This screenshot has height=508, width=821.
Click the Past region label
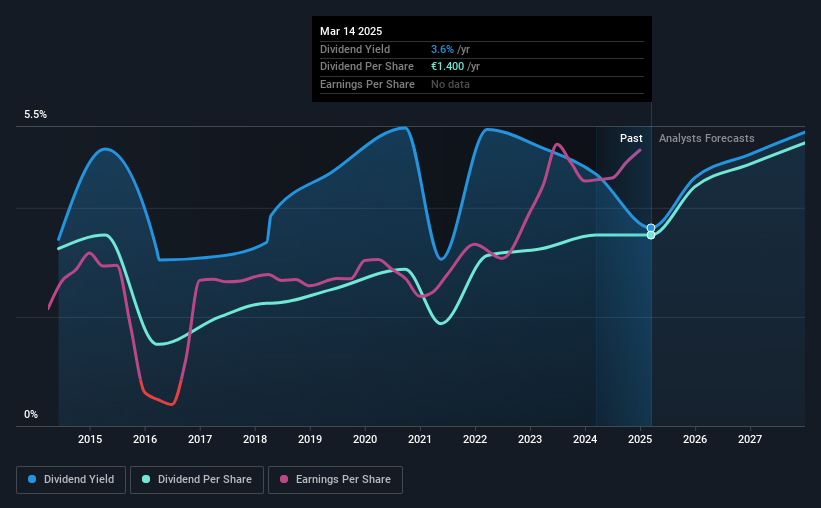[631, 138]
